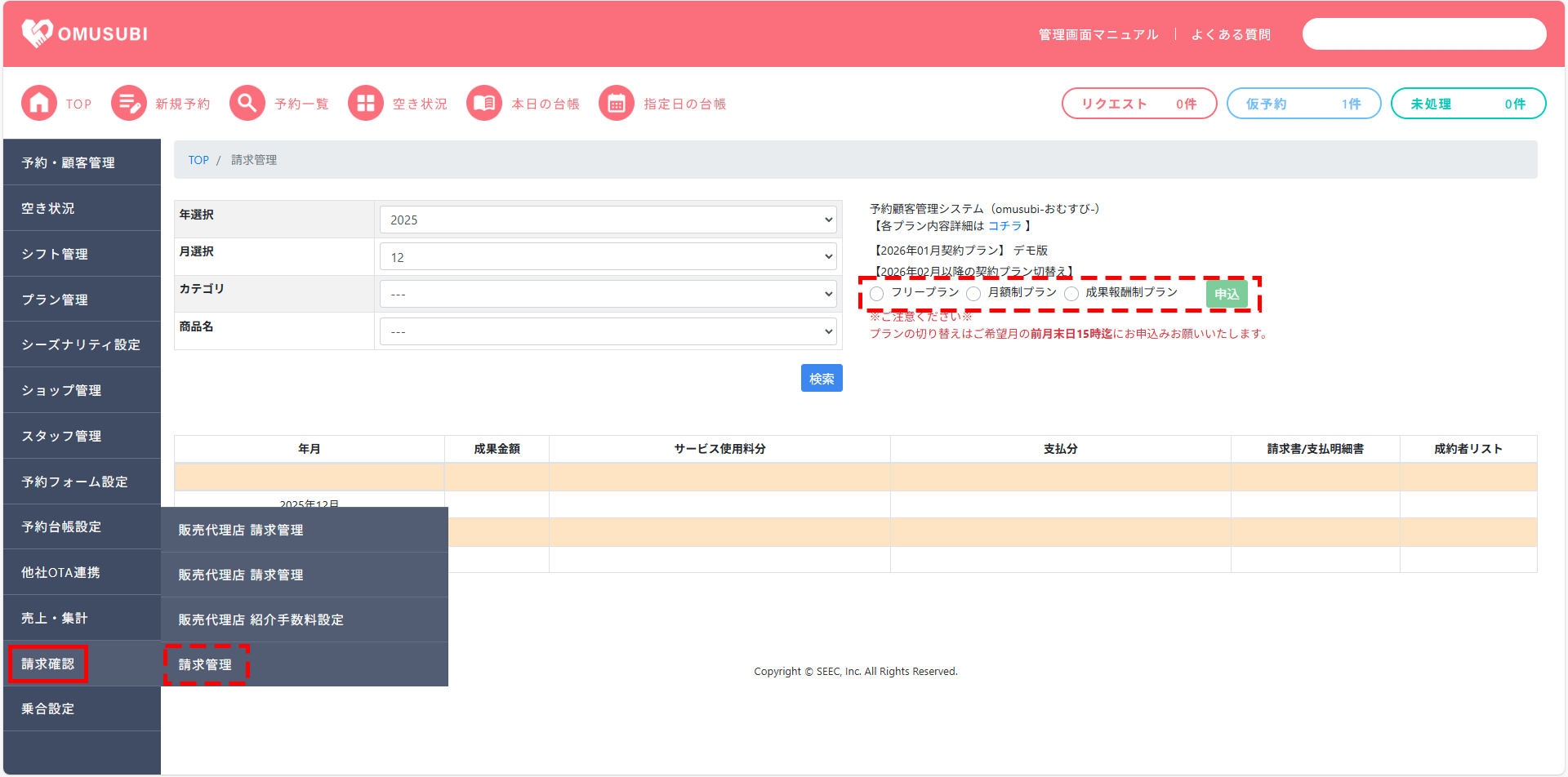Click the 空き状況 grid icon
Image resolution: width=1568 pixels, height=777 pixels.
tap(366, 104)
